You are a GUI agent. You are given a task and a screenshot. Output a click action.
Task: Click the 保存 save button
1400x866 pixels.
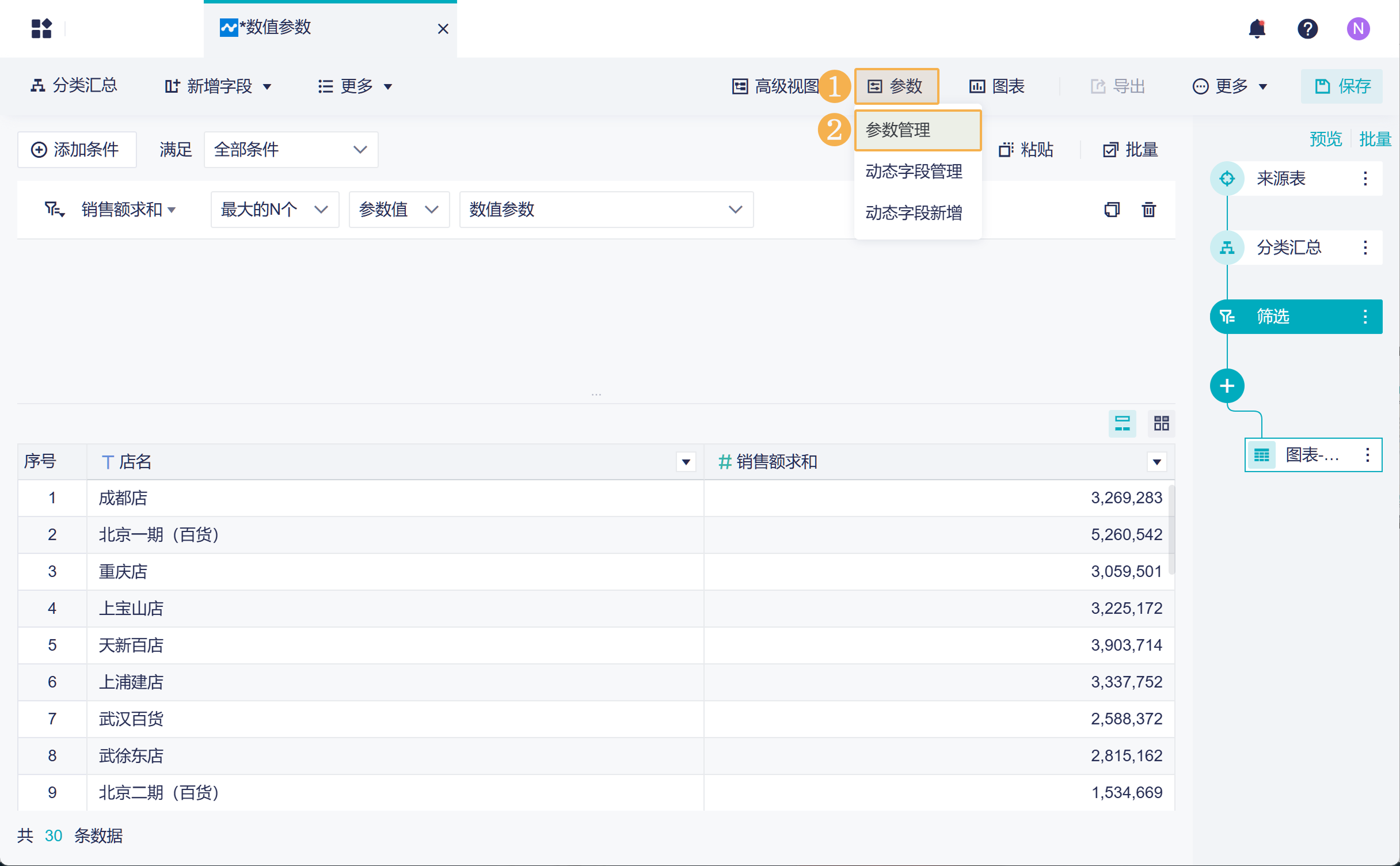tap(1342, 86)
